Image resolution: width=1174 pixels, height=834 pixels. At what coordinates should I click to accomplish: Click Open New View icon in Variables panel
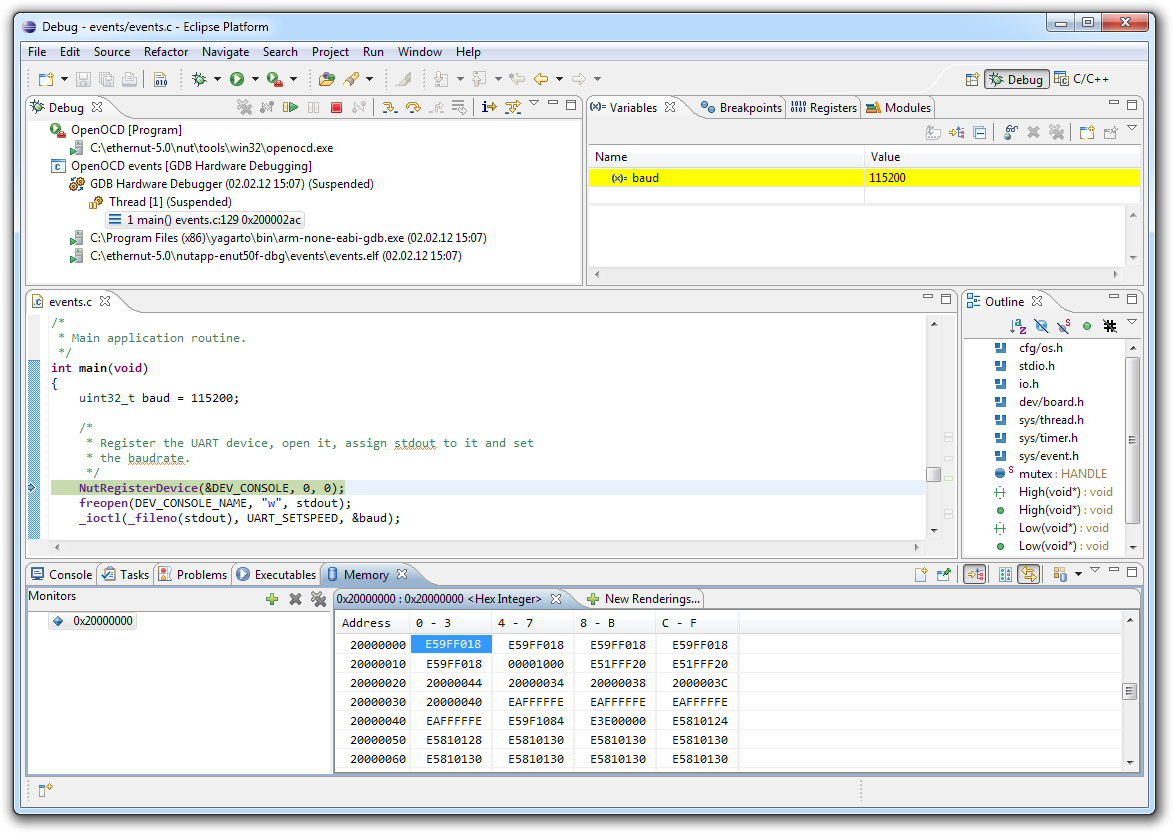(1087, 133)
